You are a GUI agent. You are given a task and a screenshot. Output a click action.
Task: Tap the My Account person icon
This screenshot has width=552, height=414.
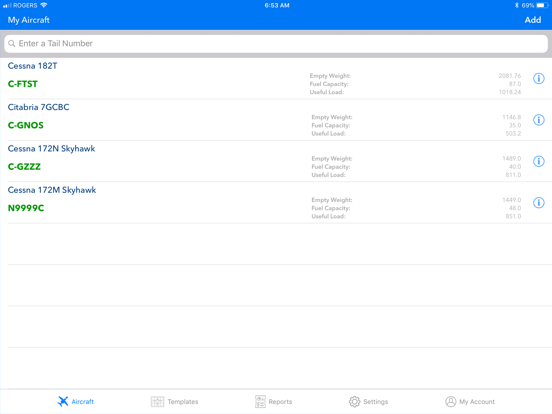pos(451,401)
